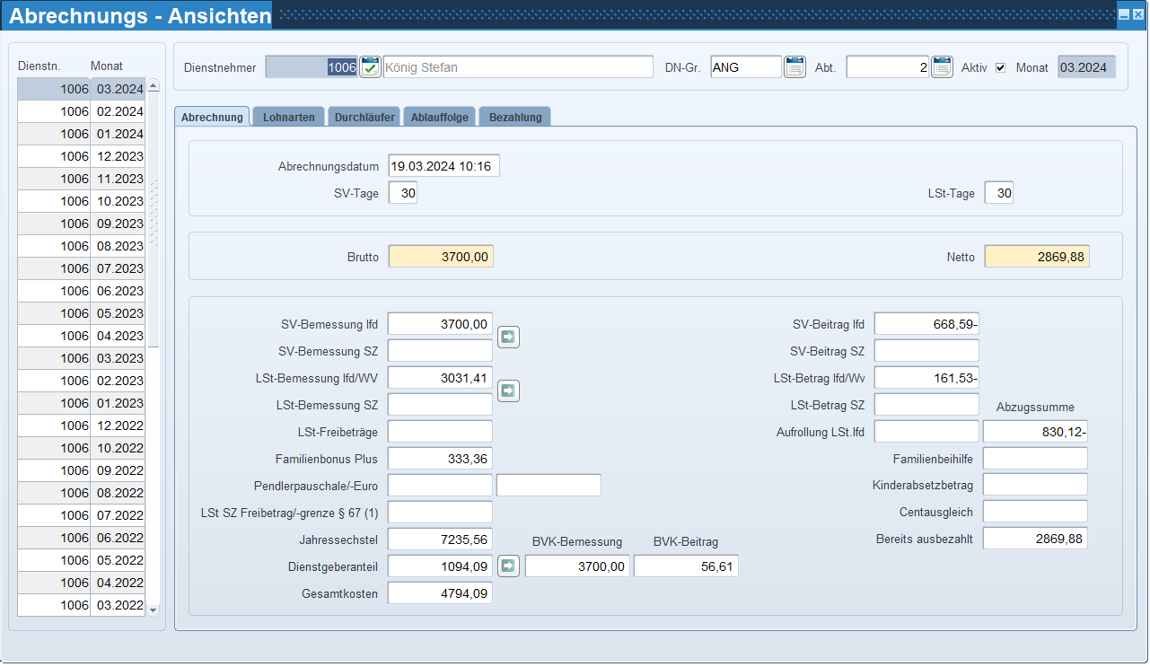1150x667 pixels.
Task: Select list row for month 03.2024
Action: [81, 89]
